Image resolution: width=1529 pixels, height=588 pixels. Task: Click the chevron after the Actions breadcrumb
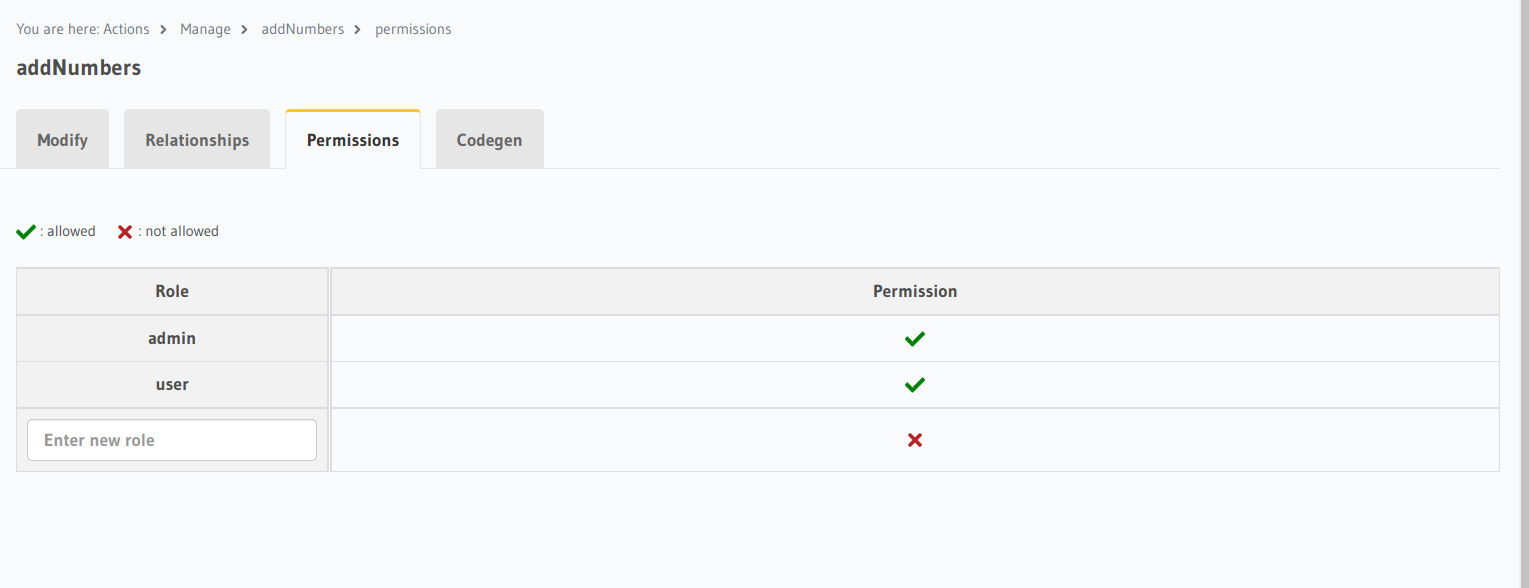click(x=162, y=29)
